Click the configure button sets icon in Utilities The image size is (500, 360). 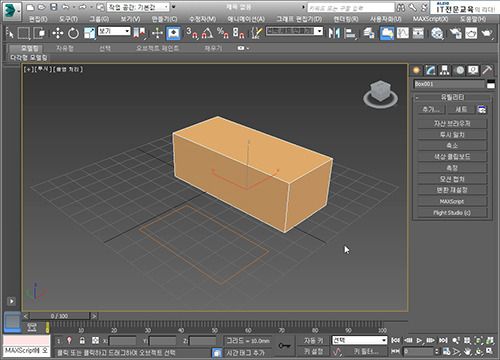[x=481, y=110]
